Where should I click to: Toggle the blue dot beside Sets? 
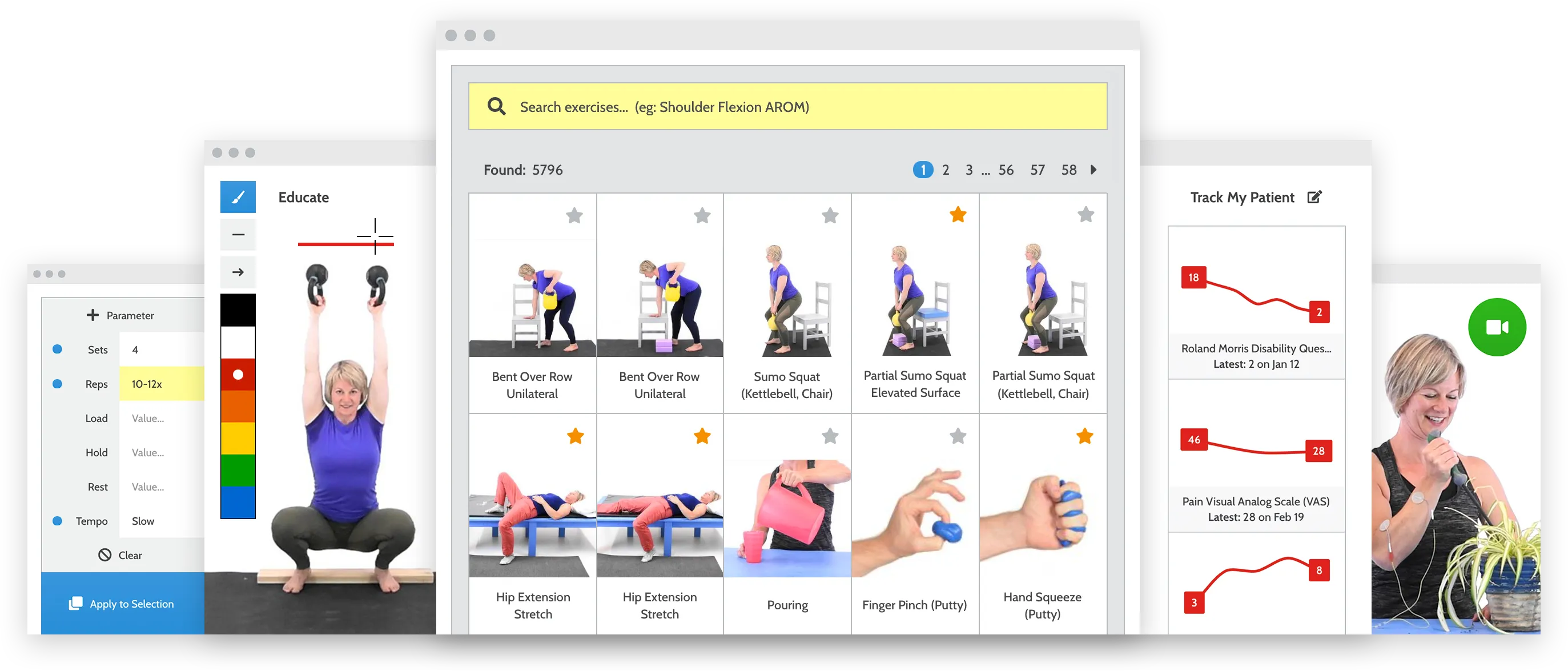coord(57,349)
